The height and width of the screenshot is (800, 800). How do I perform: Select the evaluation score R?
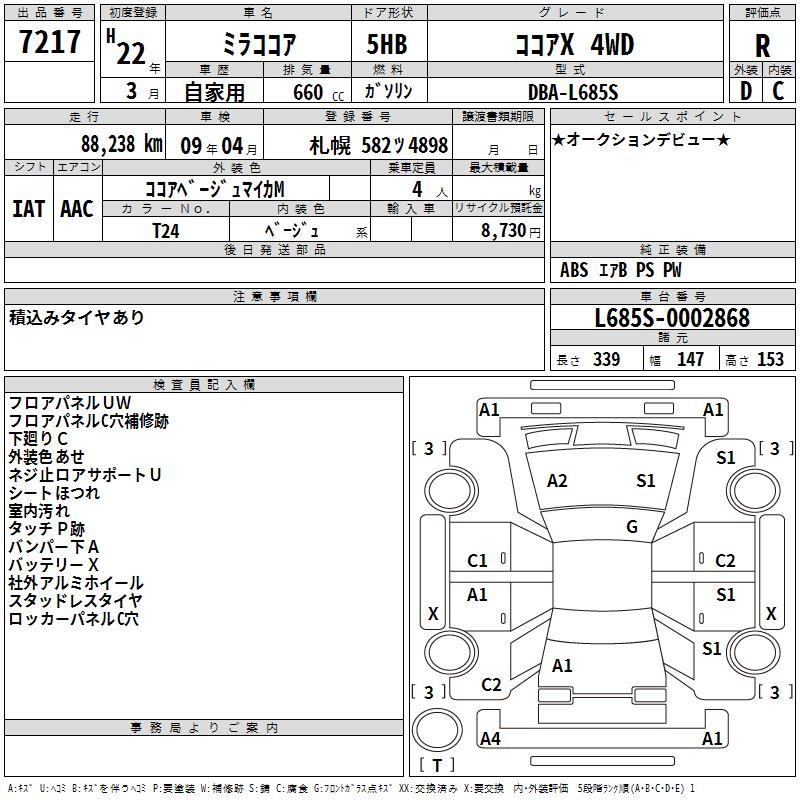pos(762,45)
